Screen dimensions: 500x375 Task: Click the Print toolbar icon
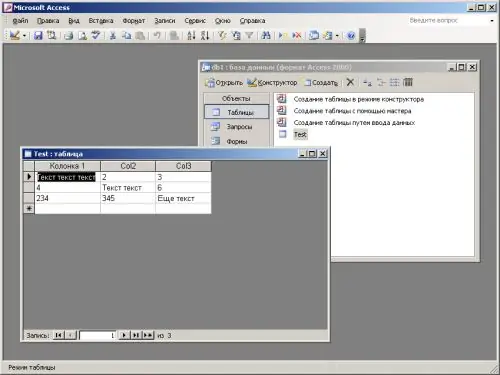coord(69,35)
